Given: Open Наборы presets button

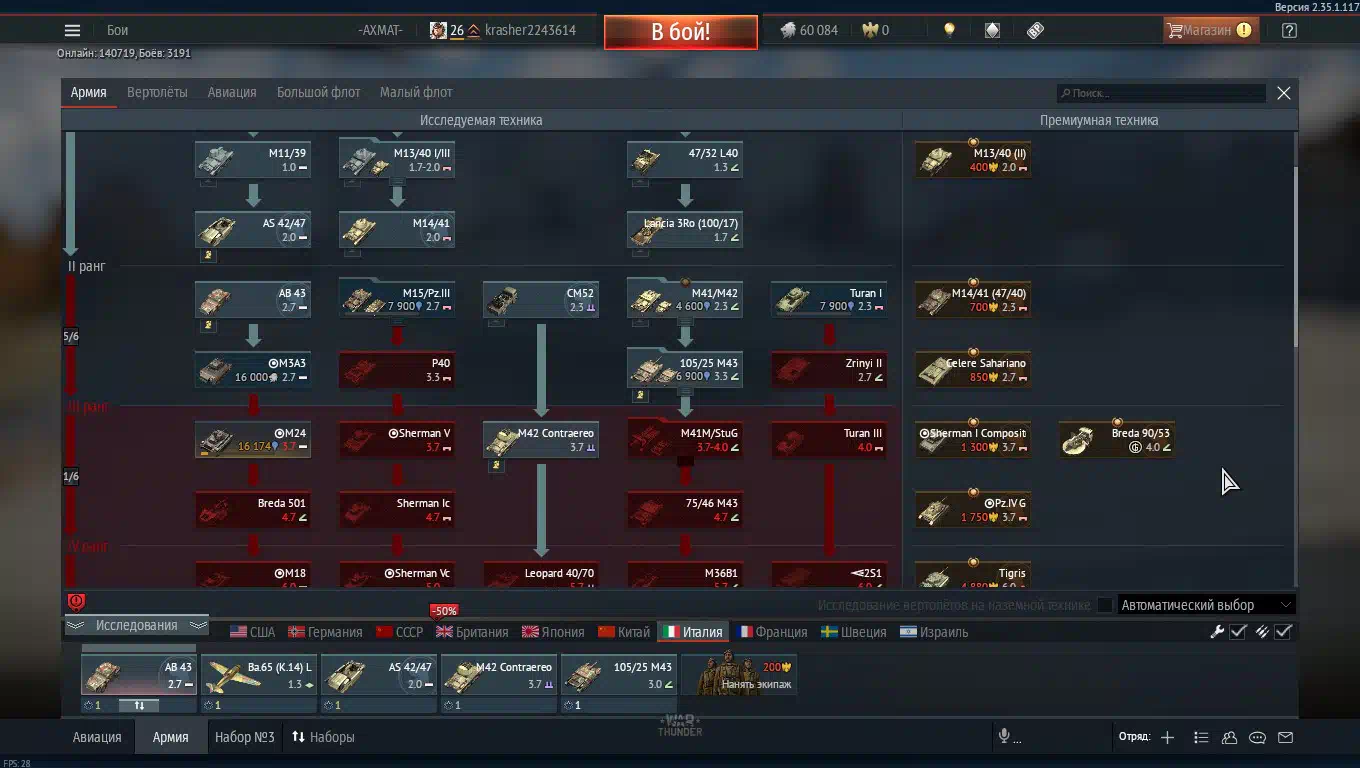Looking at the screenshot, I should point(323,737).
